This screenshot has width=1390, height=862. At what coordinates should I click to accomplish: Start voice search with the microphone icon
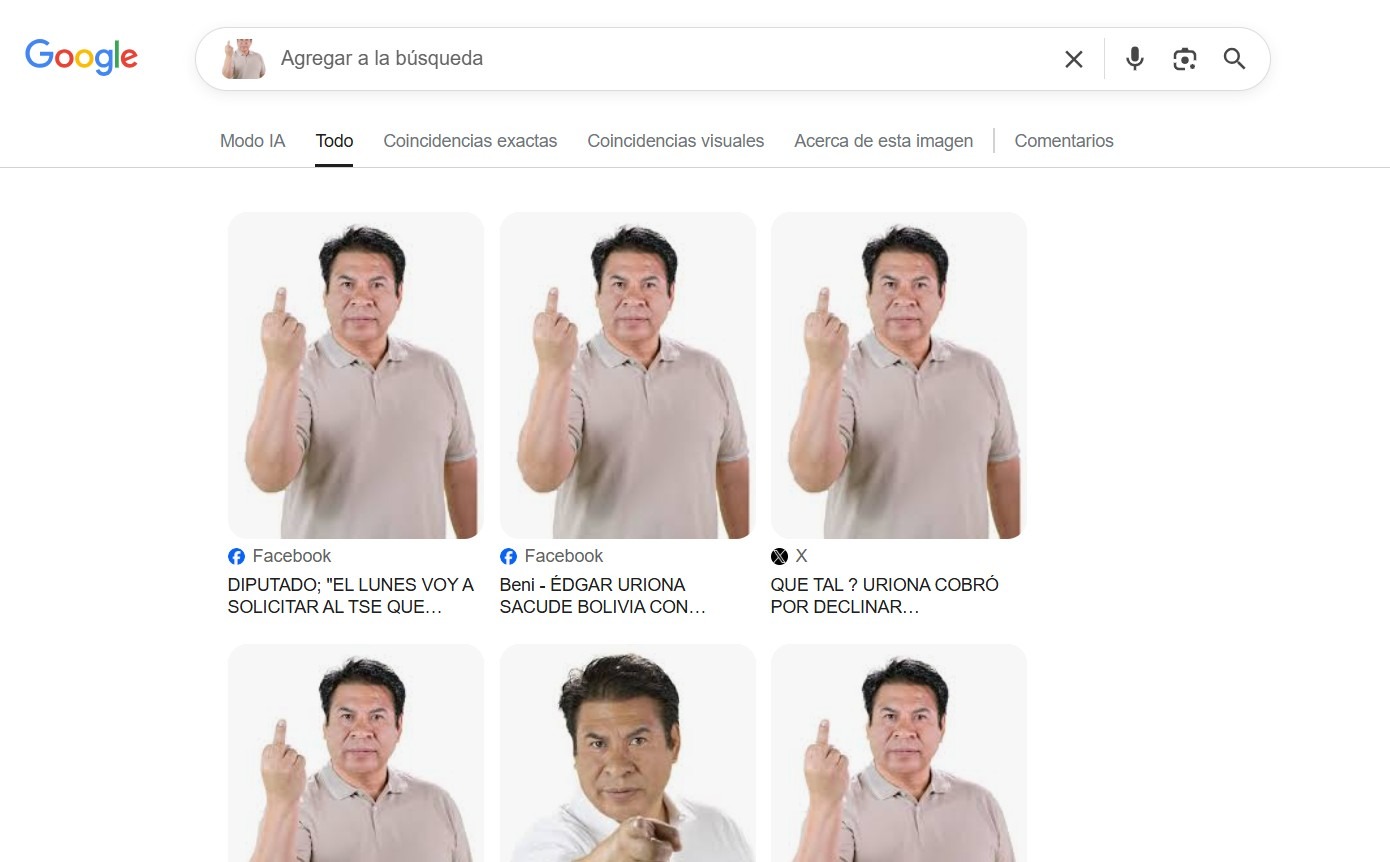pyautogui.click(x=1134, y=59)
